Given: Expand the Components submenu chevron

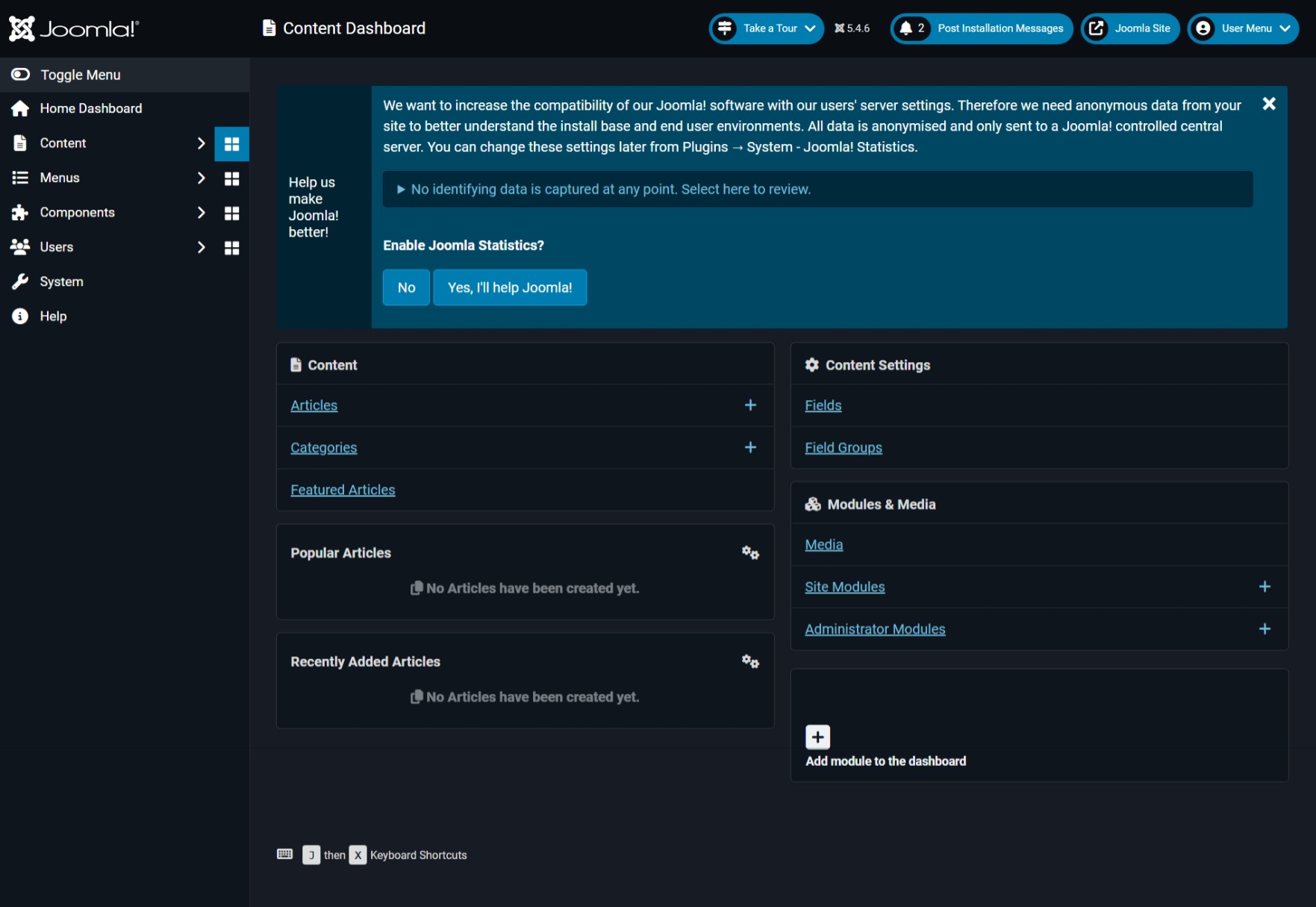Looking at the screenshot, I should point(201,213).
